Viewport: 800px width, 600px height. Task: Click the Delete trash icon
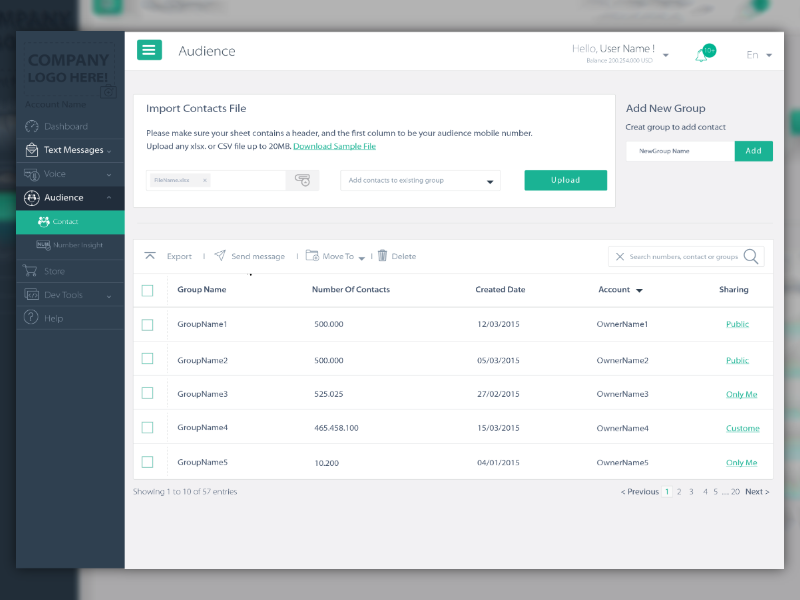pos(383,255)
